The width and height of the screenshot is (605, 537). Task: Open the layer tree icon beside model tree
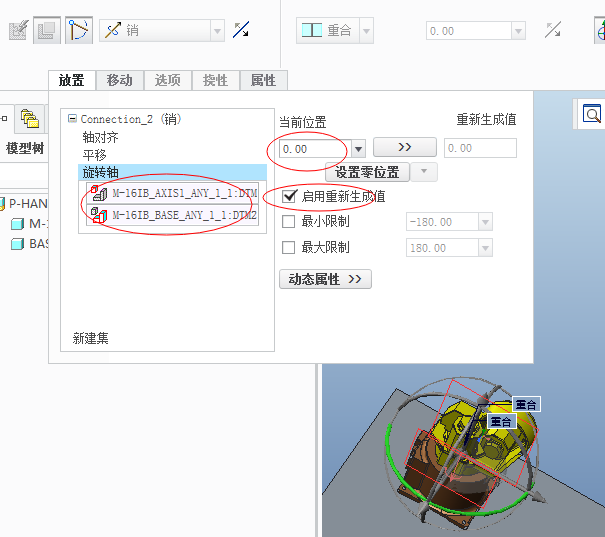(x=30, y=118)
